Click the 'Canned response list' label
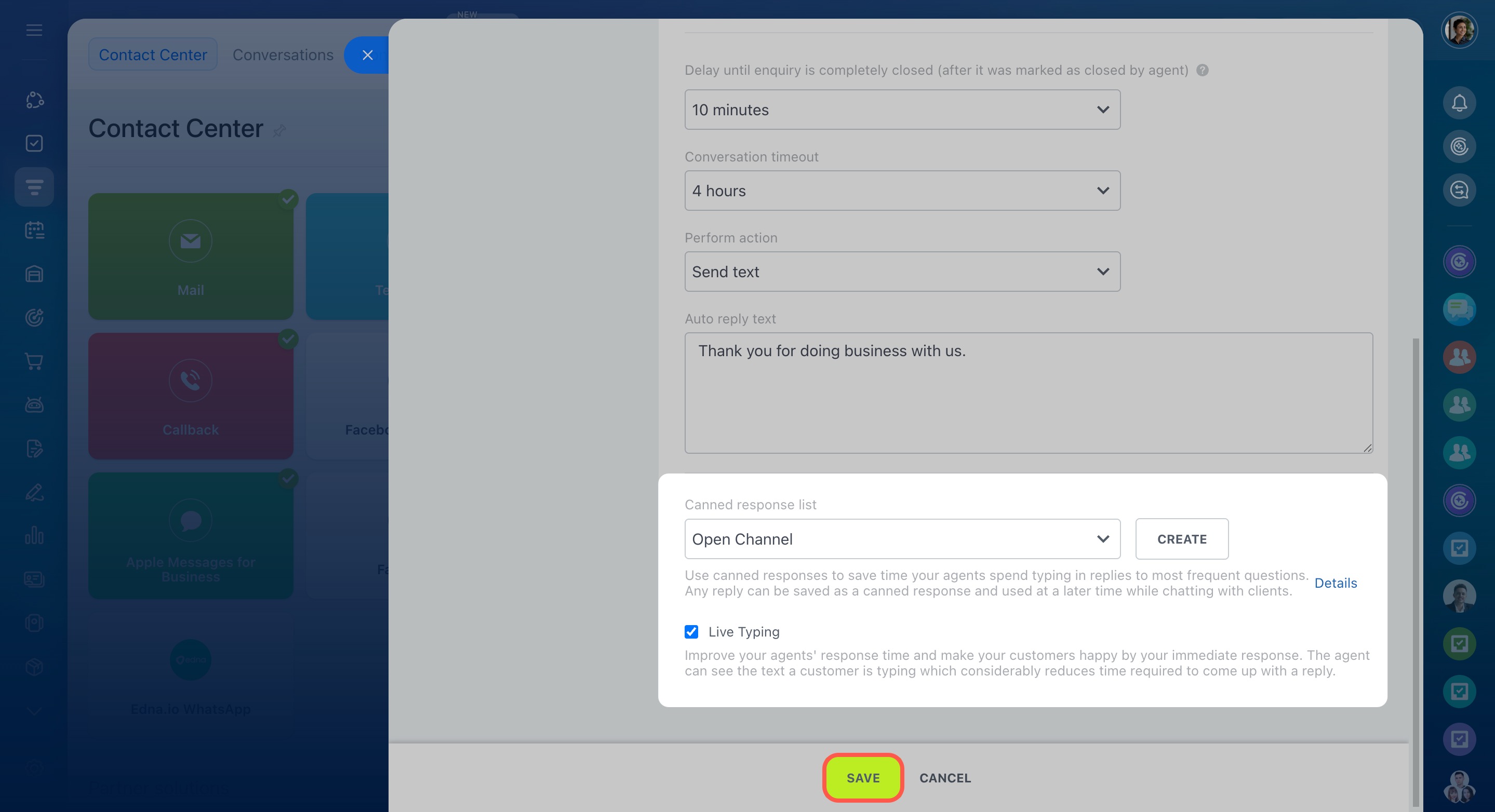 tap(751, 505)
